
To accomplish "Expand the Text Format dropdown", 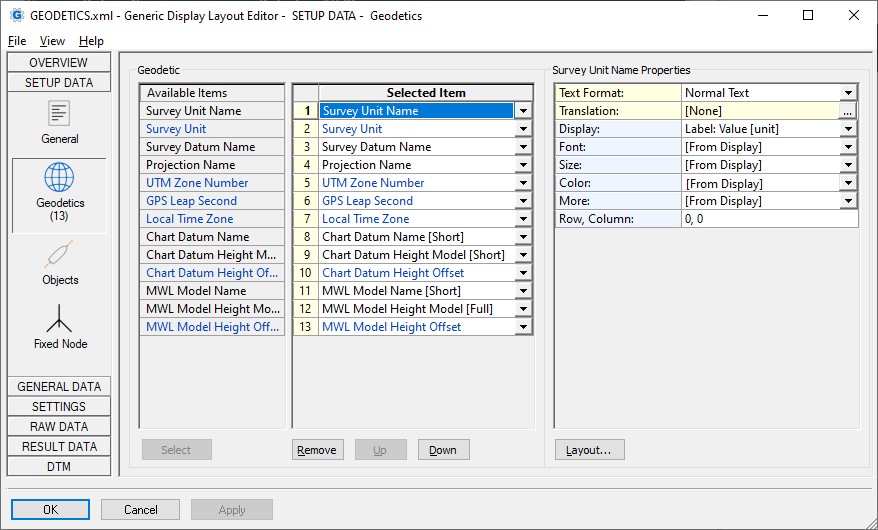I will pyautogui.click(x=848, y=93).
